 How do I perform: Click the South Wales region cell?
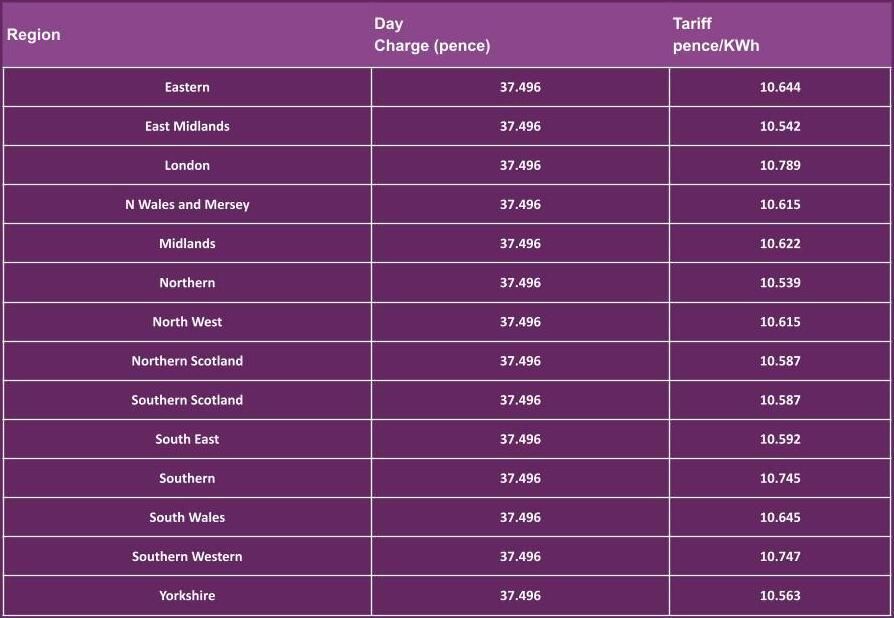tap(187, 517)
